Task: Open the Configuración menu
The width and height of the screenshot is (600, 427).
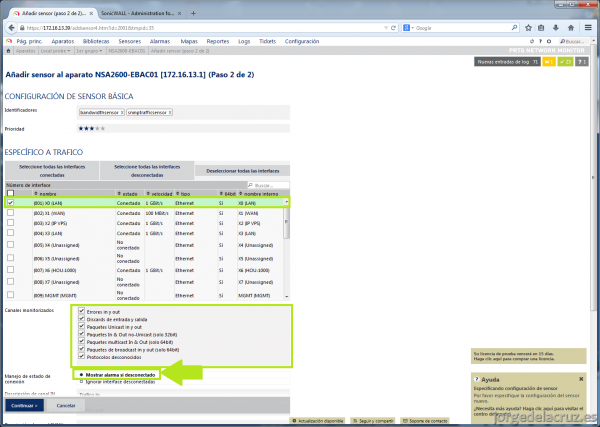Action: point(302,41)
